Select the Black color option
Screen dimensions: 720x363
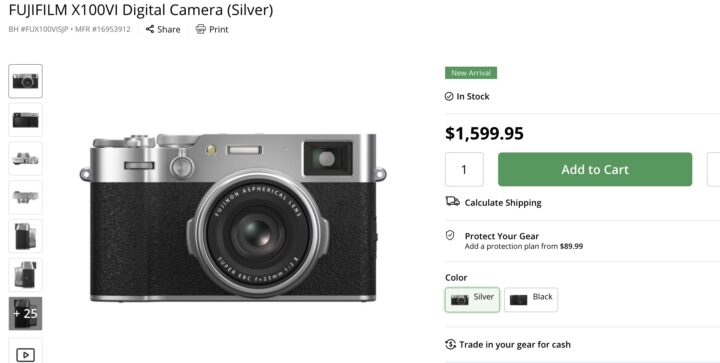[531, 300]
